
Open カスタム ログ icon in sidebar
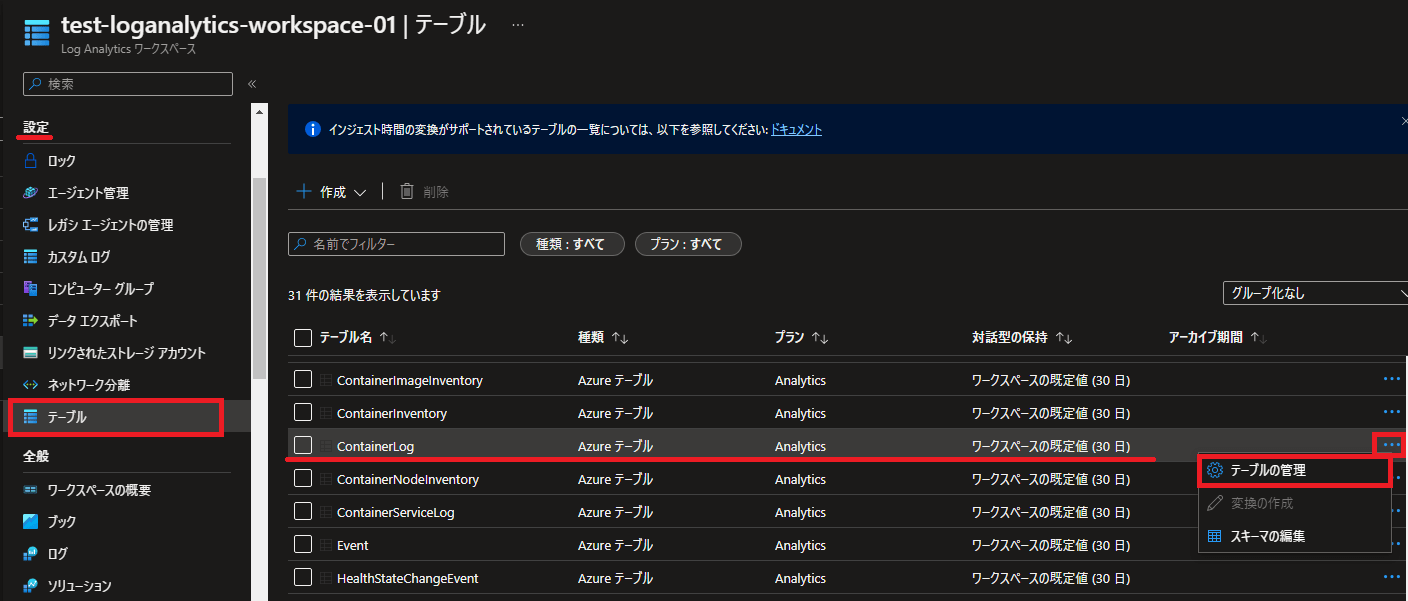click(31, 257)
